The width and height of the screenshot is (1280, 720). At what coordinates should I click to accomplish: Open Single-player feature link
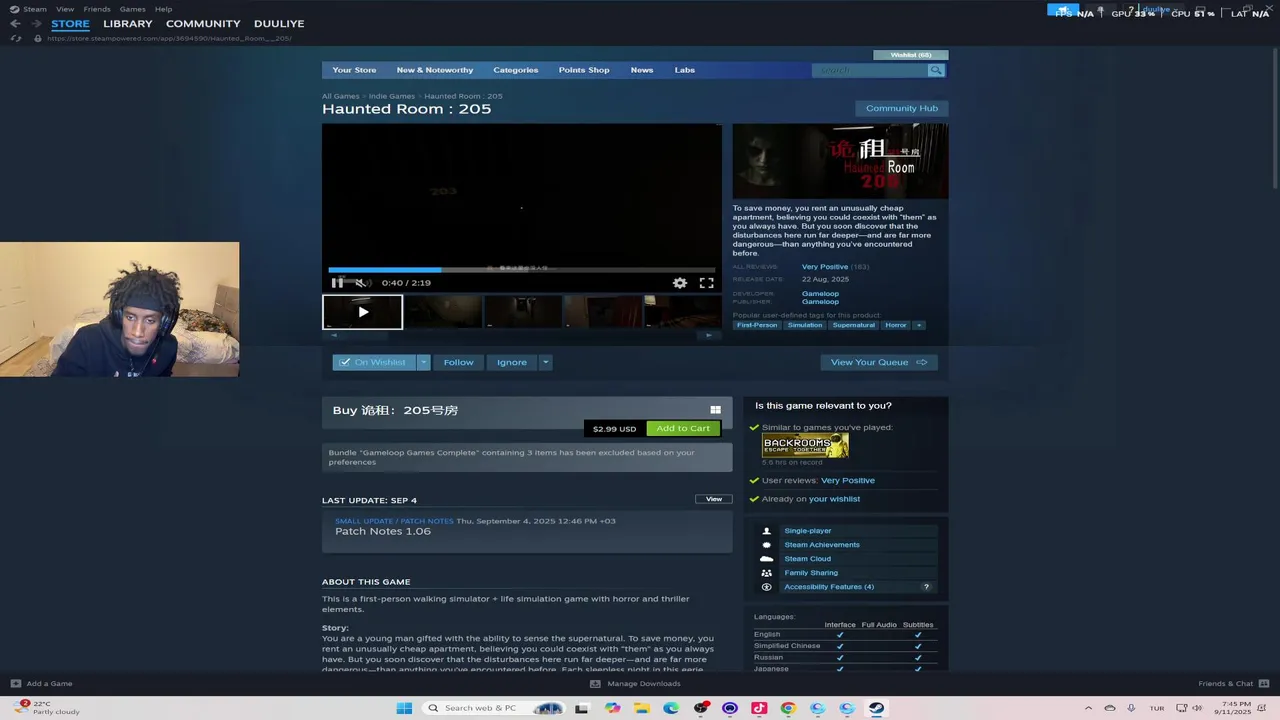point(808,531)
